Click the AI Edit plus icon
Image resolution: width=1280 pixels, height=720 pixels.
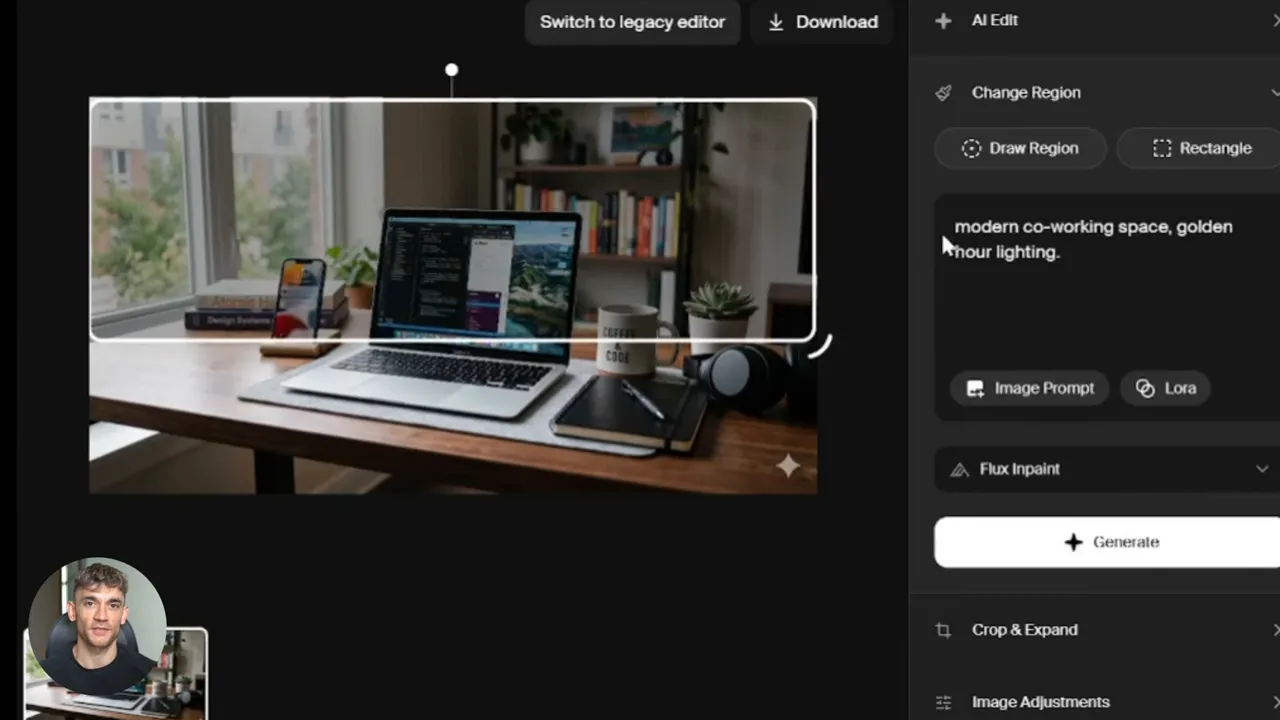pyautogui.click(x=943, y=20)
